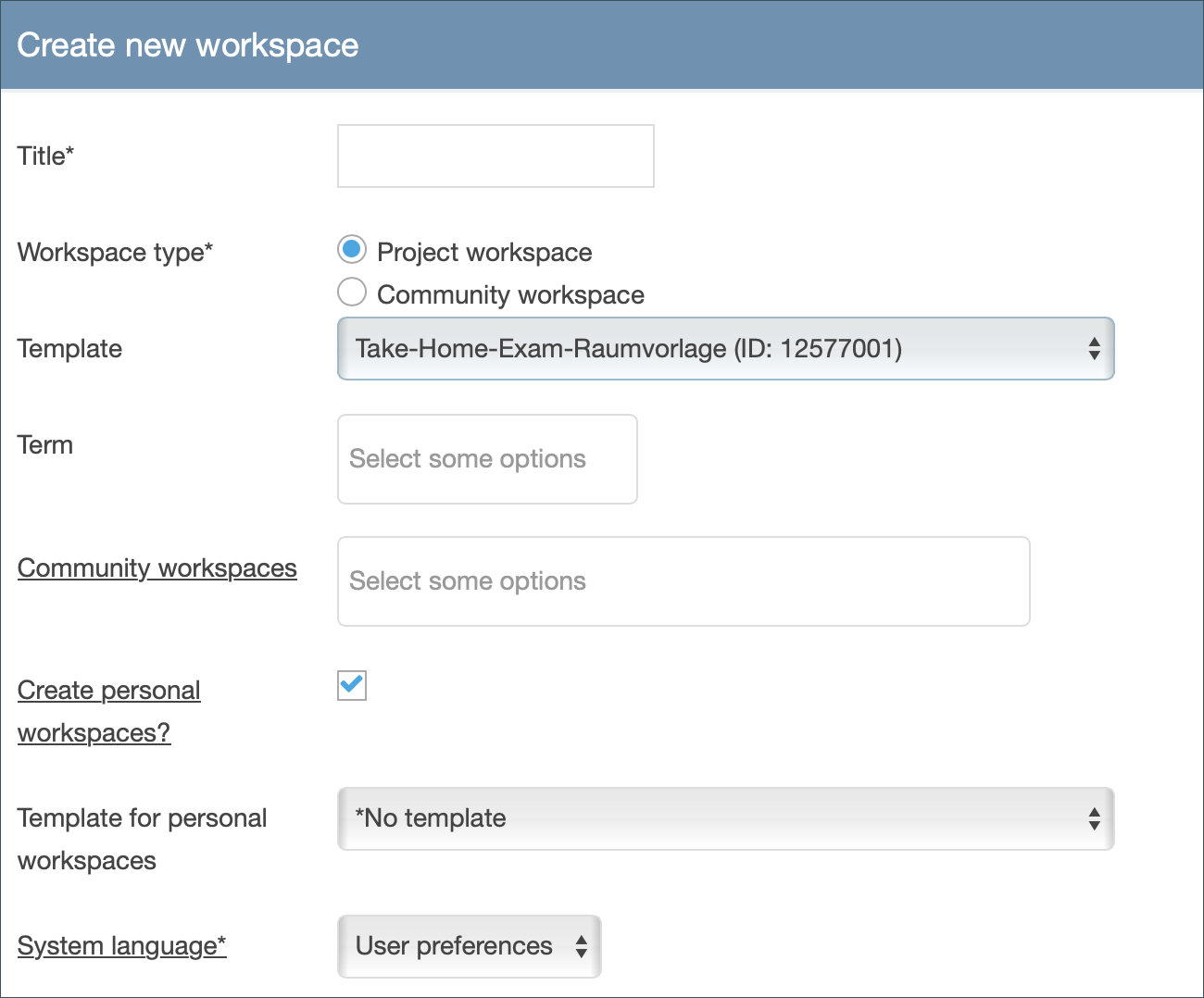Open the Template dropdown showing Take-Home-Exam-Raumvorlage
The width and height of the screenshot is (1204, 998).
coord(725,349)
